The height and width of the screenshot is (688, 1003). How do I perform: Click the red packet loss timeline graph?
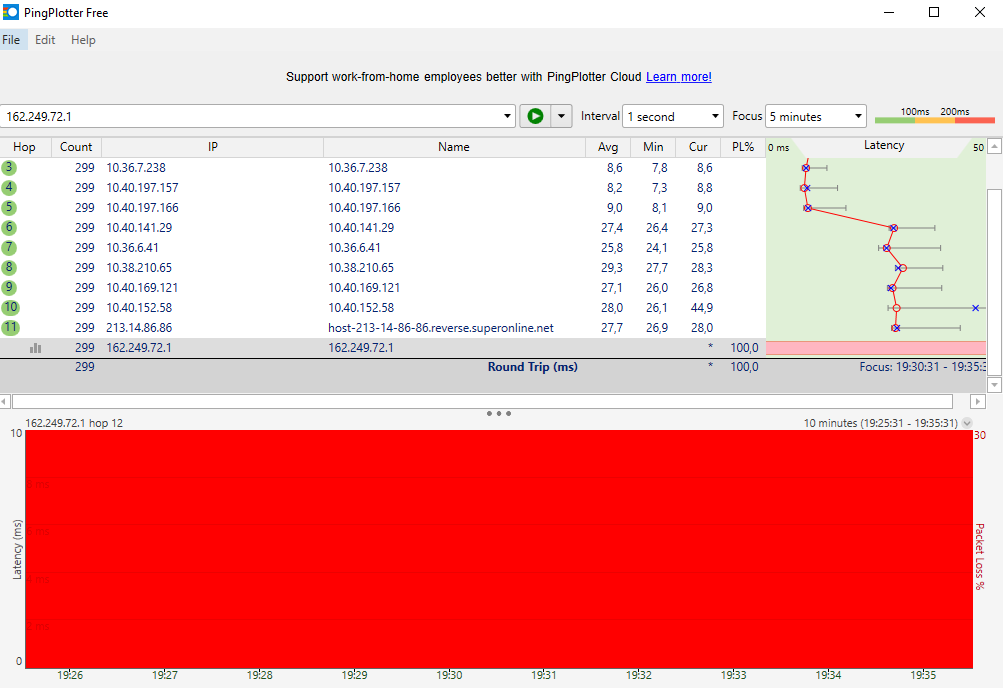[x=499, y=549]
